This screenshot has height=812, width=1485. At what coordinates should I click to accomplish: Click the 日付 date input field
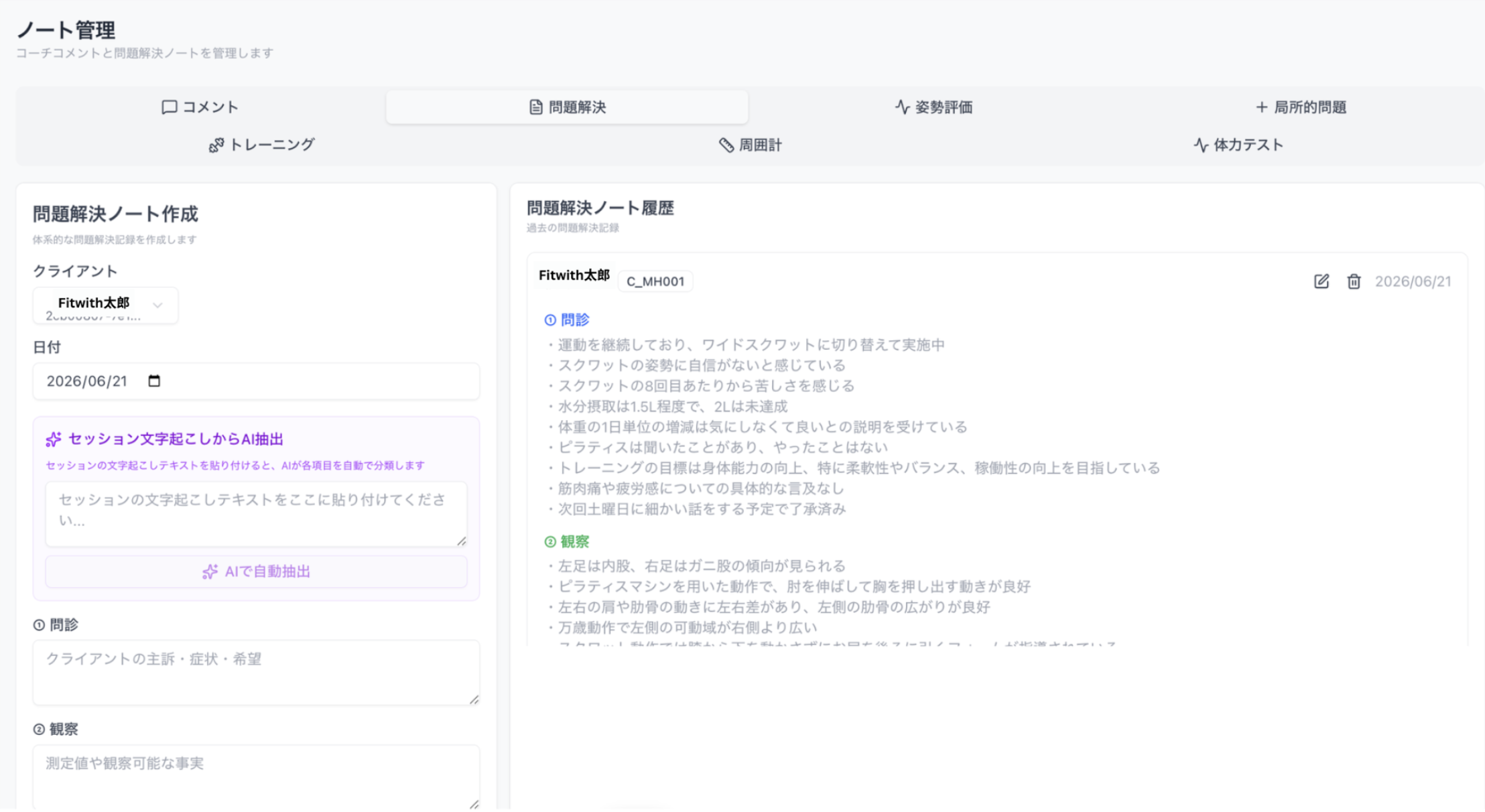coord(256,381)
